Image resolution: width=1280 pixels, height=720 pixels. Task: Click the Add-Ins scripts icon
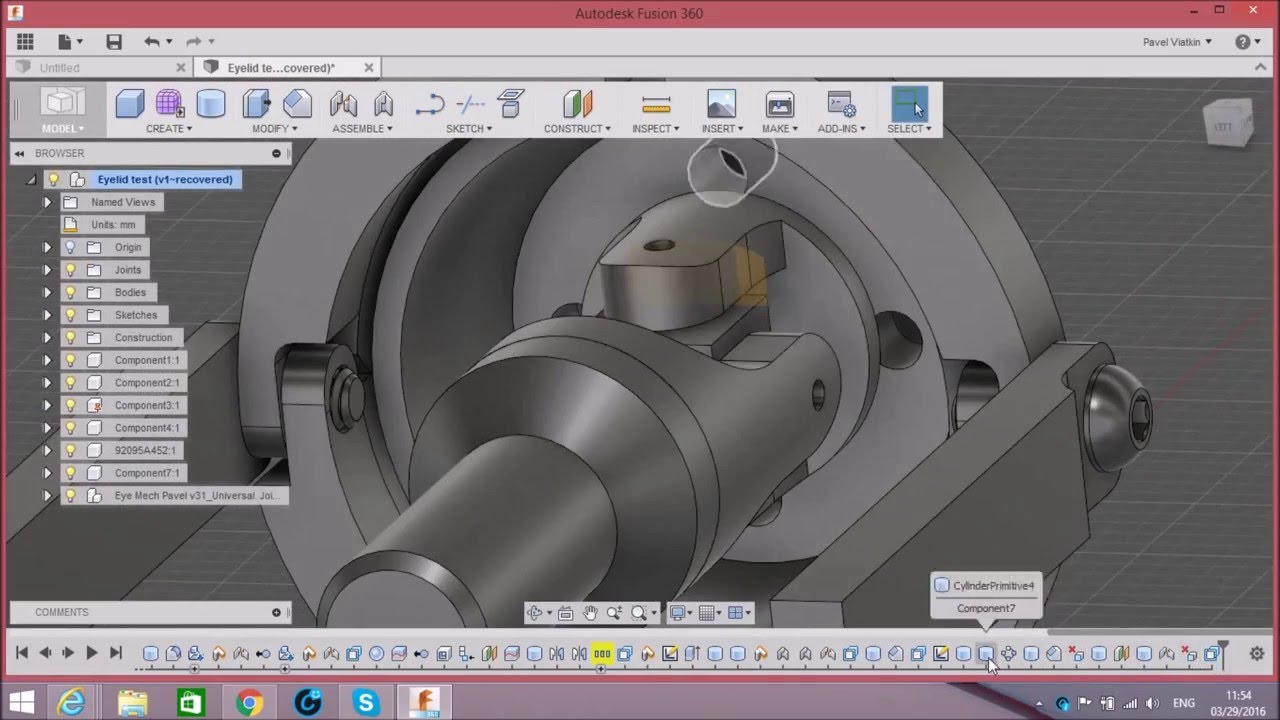point(841,104)
